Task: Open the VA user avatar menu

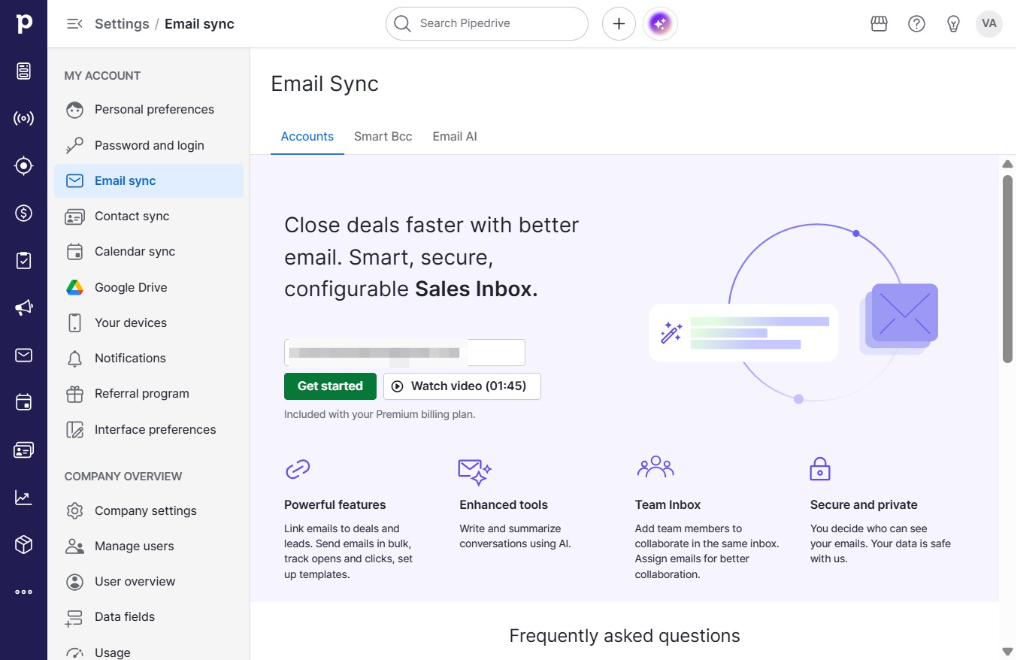Action: pos(989,24)
